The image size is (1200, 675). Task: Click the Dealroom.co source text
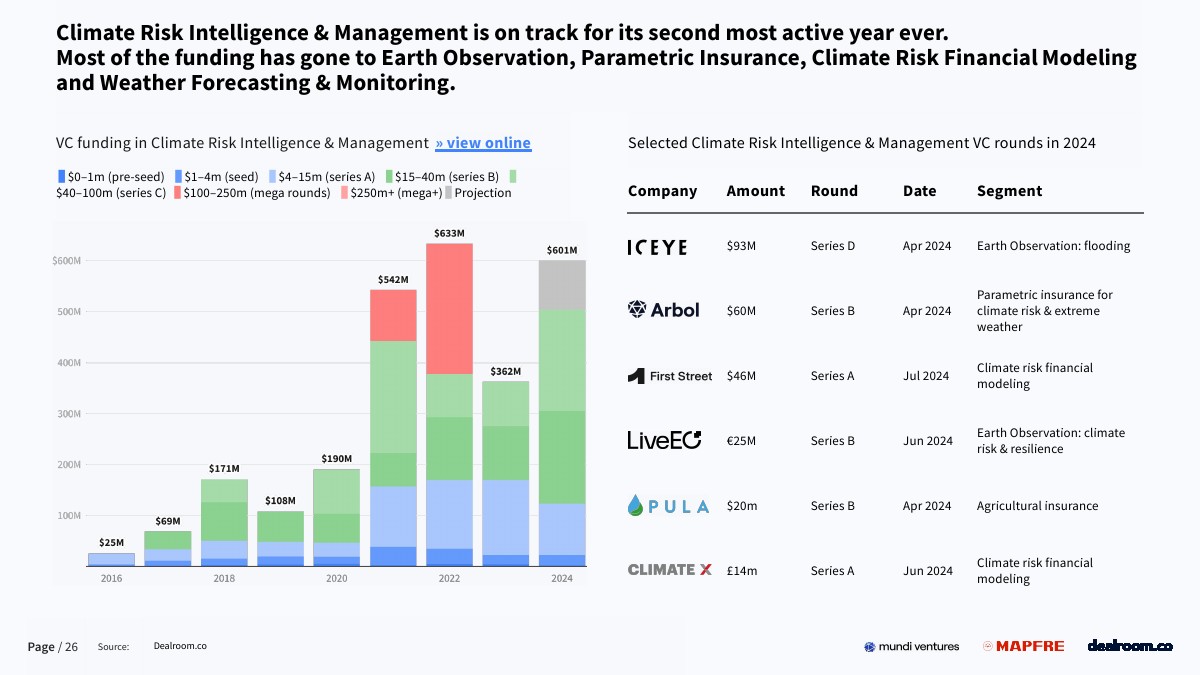(180, 647)
